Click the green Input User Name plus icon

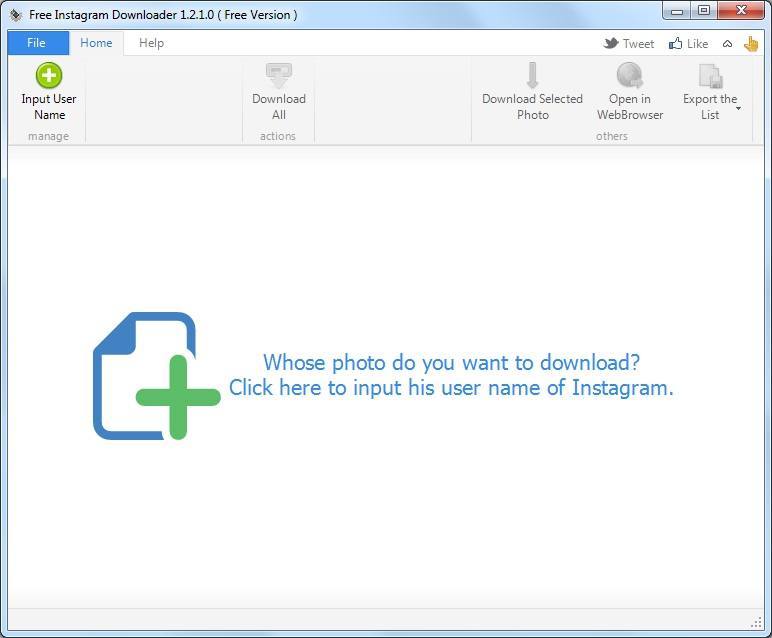coord(49,76)
